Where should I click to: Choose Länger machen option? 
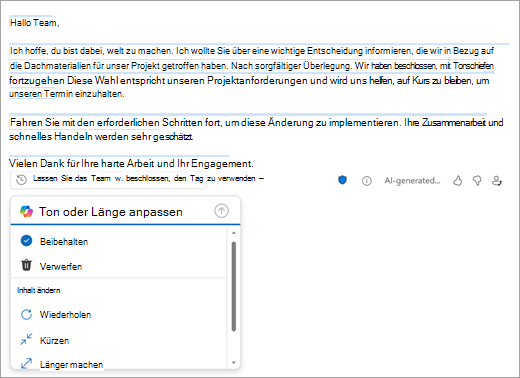click(x=119, y=364)
